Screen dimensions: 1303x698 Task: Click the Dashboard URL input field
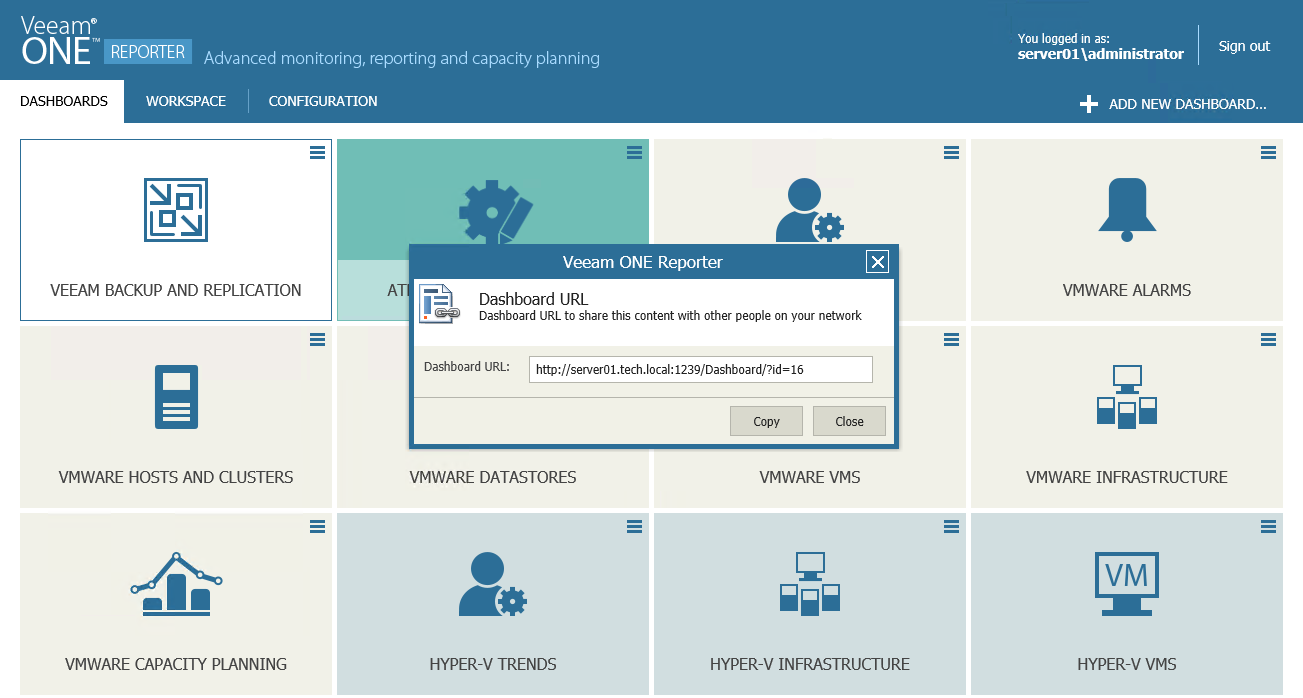pos(701,369)
